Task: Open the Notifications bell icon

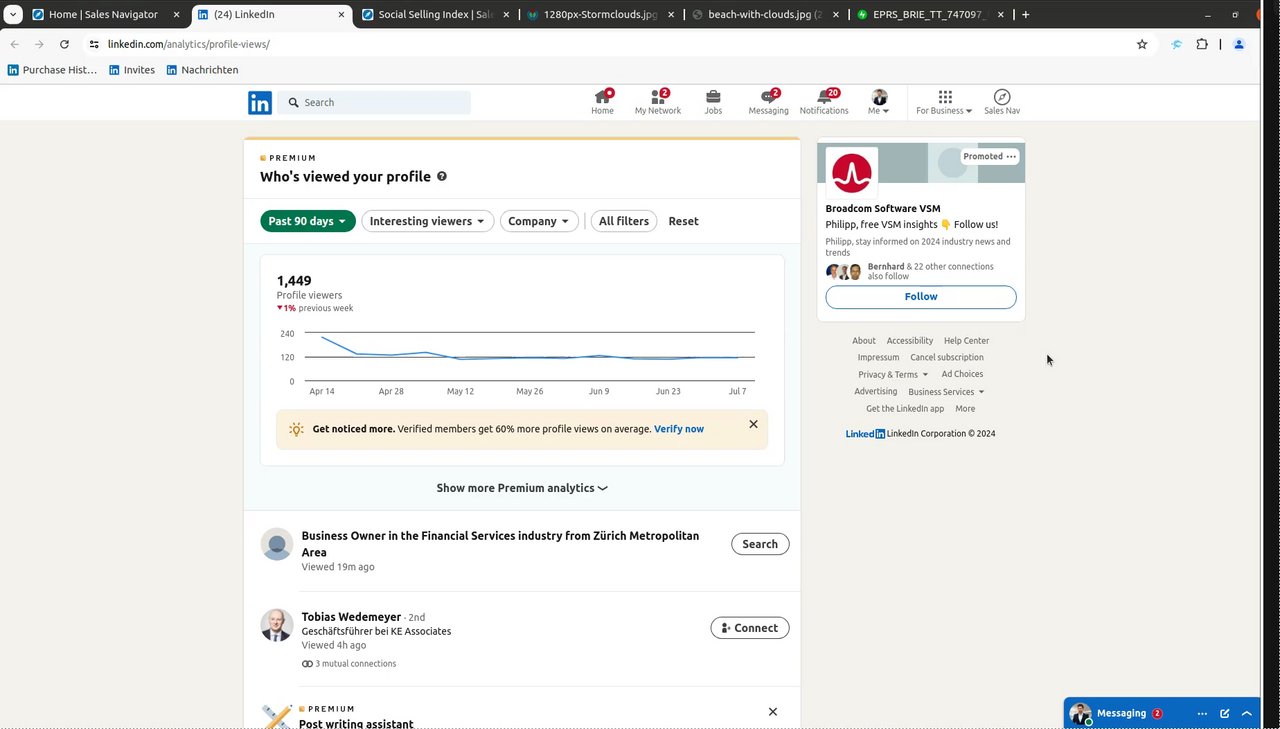Action: click(824, 97)
